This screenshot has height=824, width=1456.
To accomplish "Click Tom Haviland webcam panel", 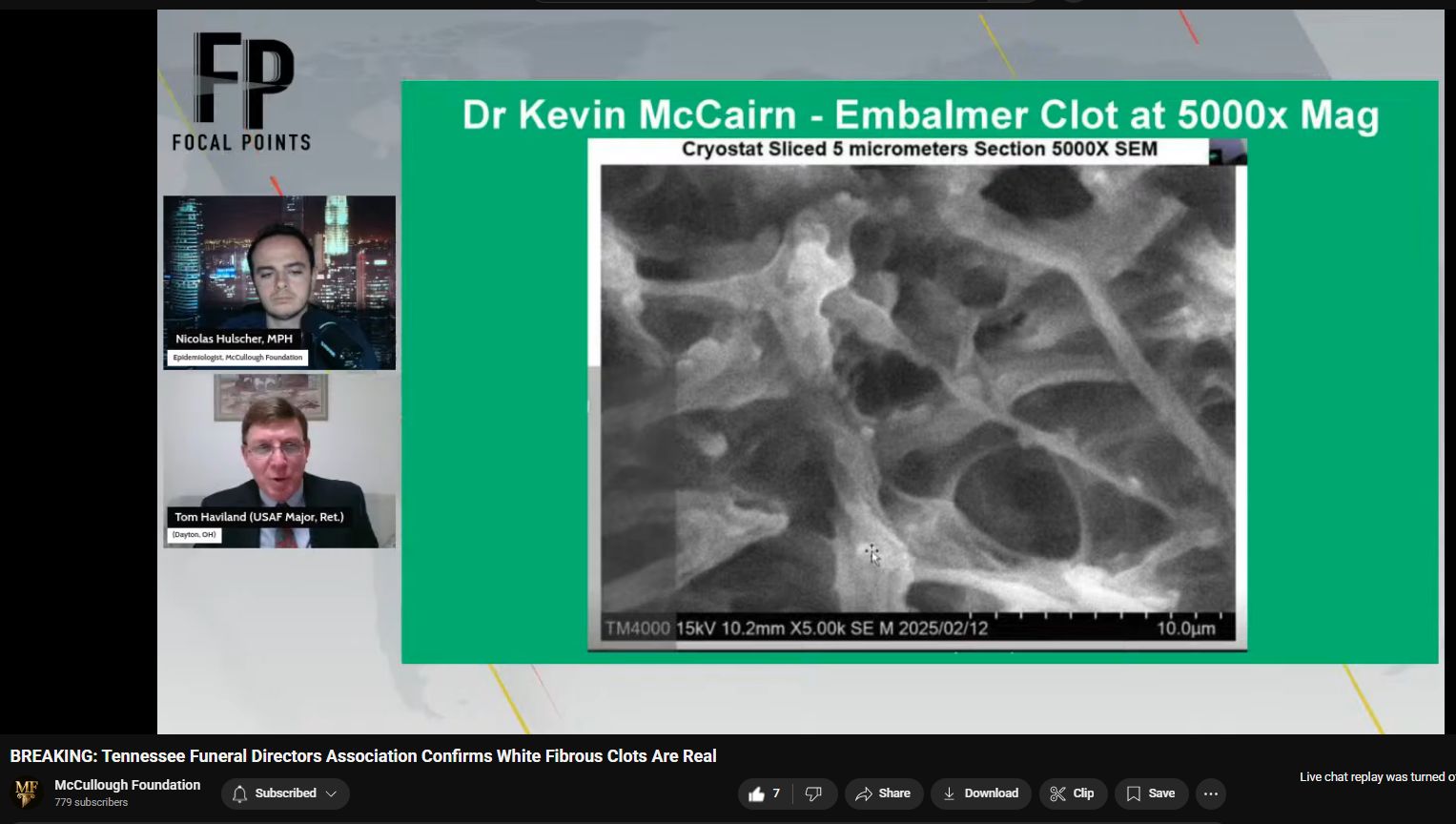I will point(279,461).
